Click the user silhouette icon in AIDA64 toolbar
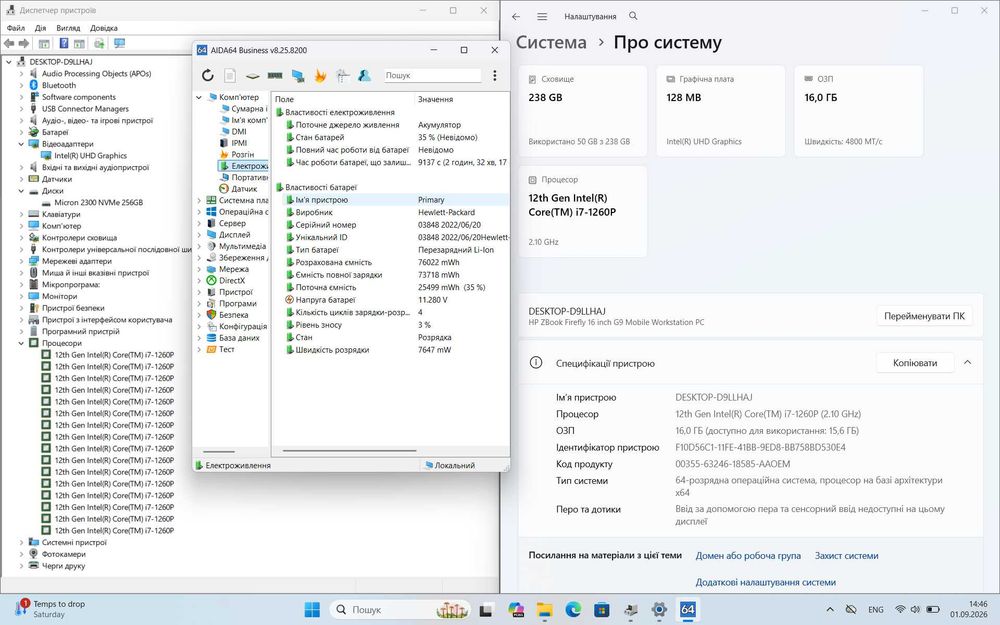 click(x=364, y=75)
